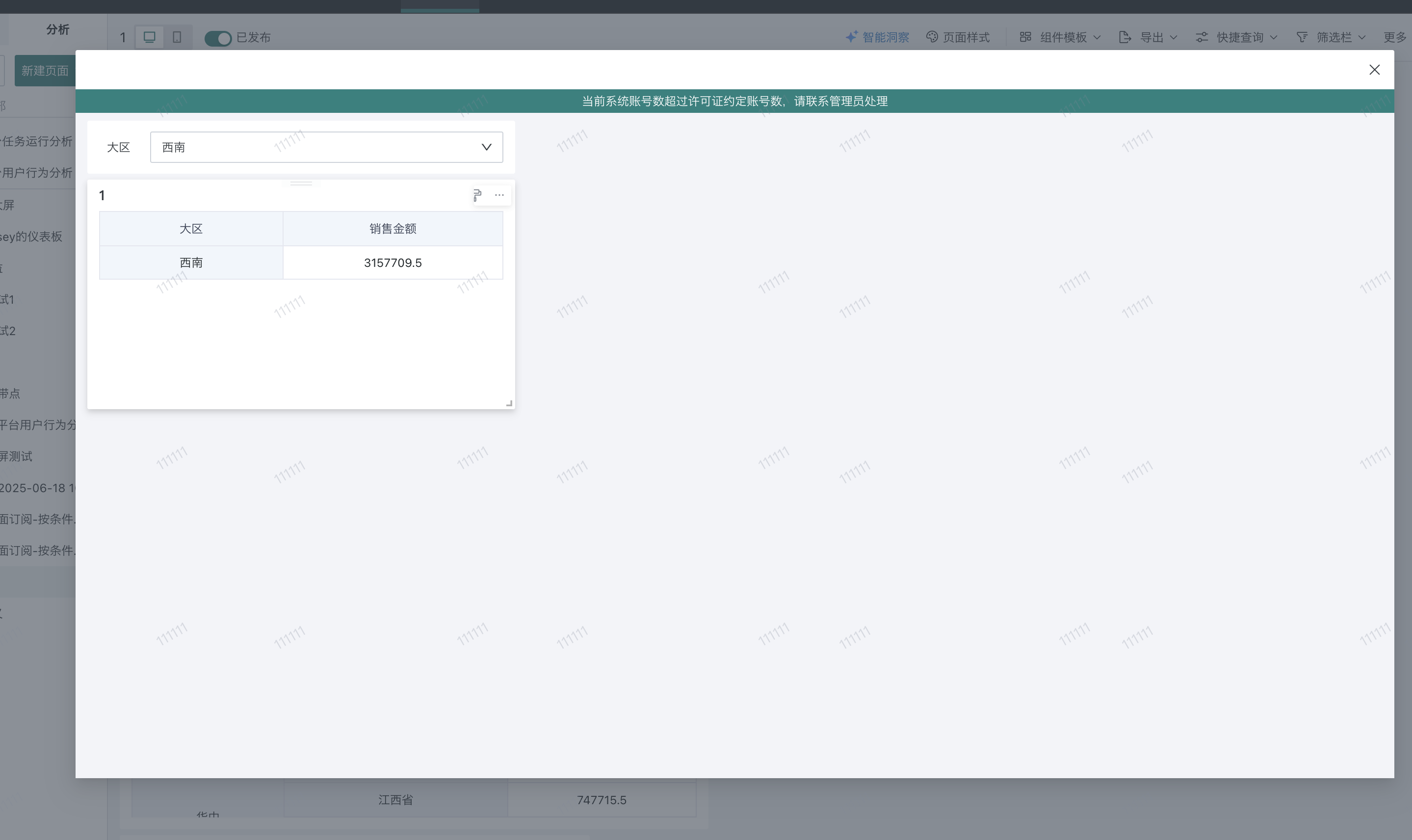Click the 更多 more menu
1412x840 pixels.
coord(1394,37)
